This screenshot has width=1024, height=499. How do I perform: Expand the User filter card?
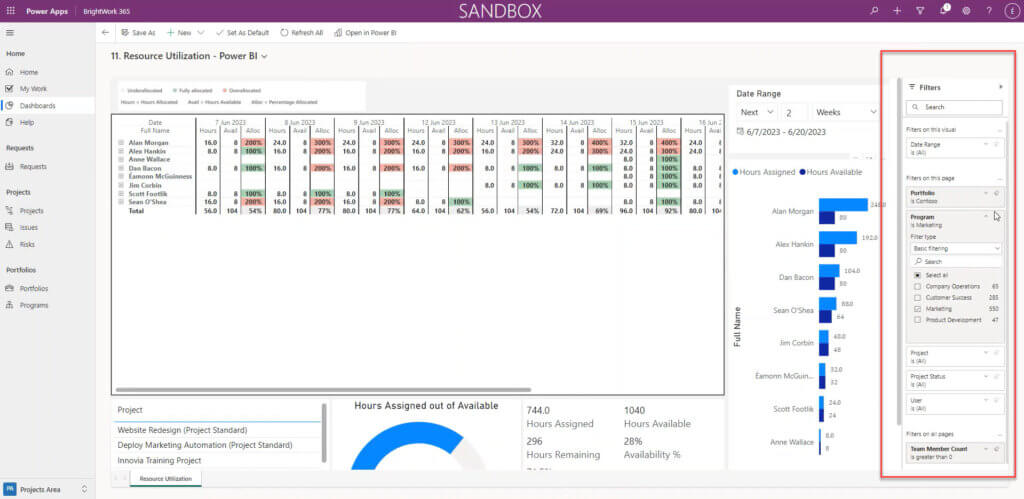pyautogui.click(x=986, y=400)
